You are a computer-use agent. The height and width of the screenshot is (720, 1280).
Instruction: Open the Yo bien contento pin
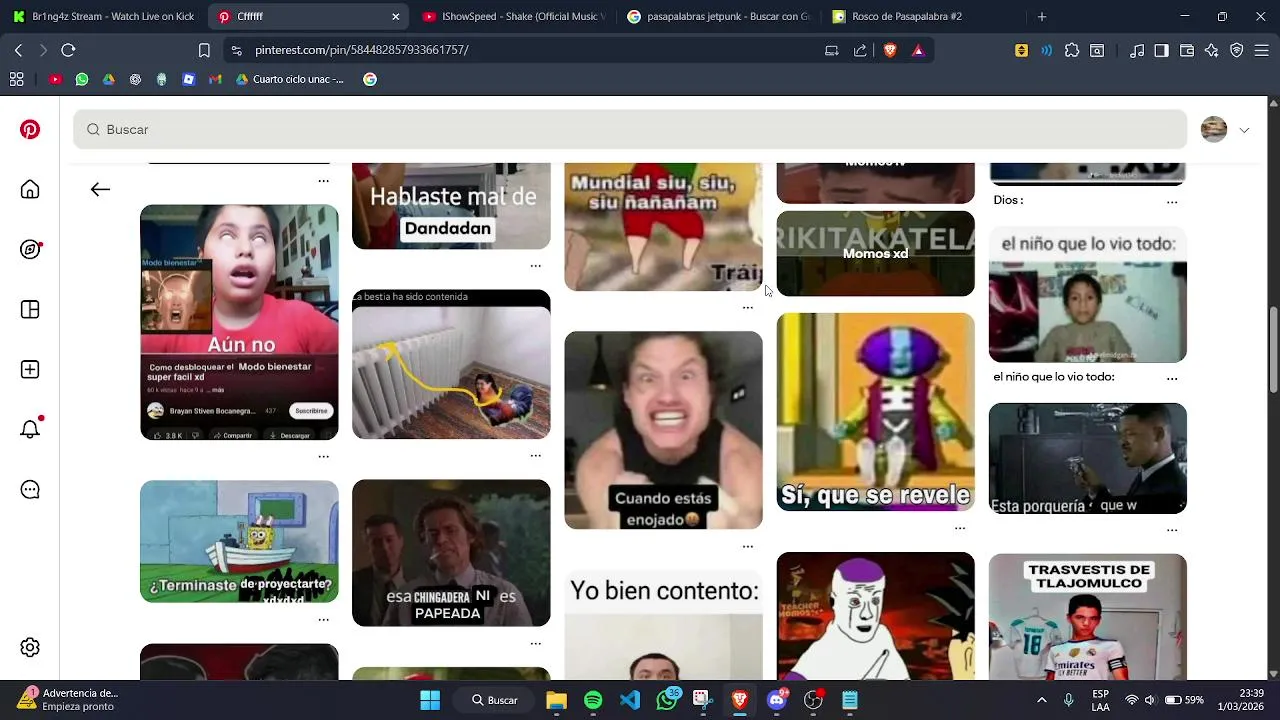coord(663,625)
